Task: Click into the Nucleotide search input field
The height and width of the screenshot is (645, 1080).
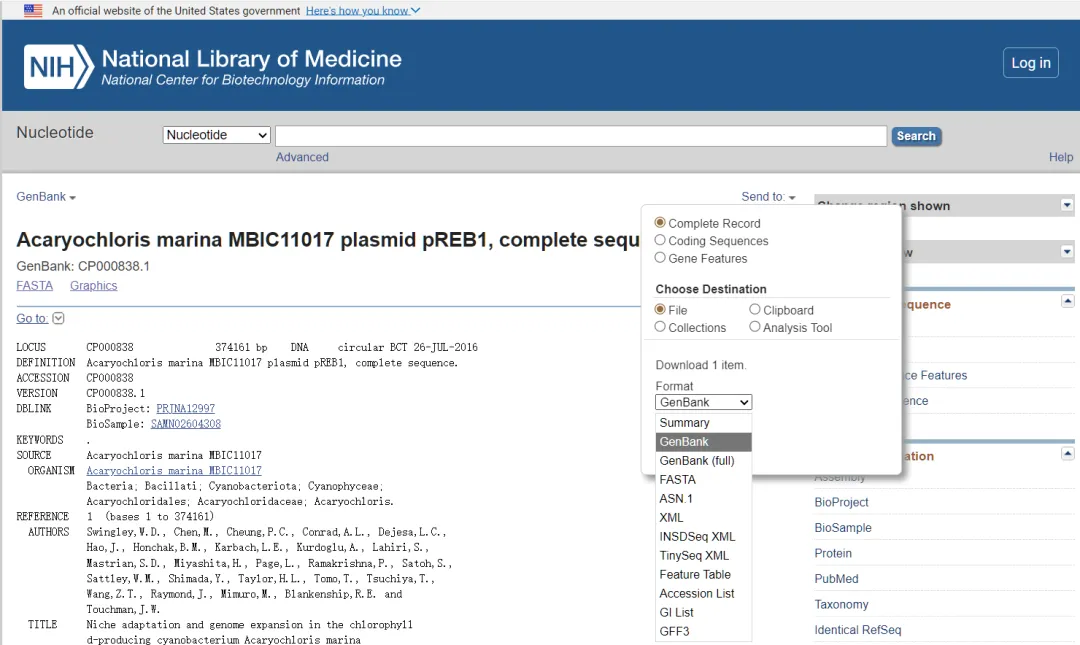Action: tap(580, 136)
